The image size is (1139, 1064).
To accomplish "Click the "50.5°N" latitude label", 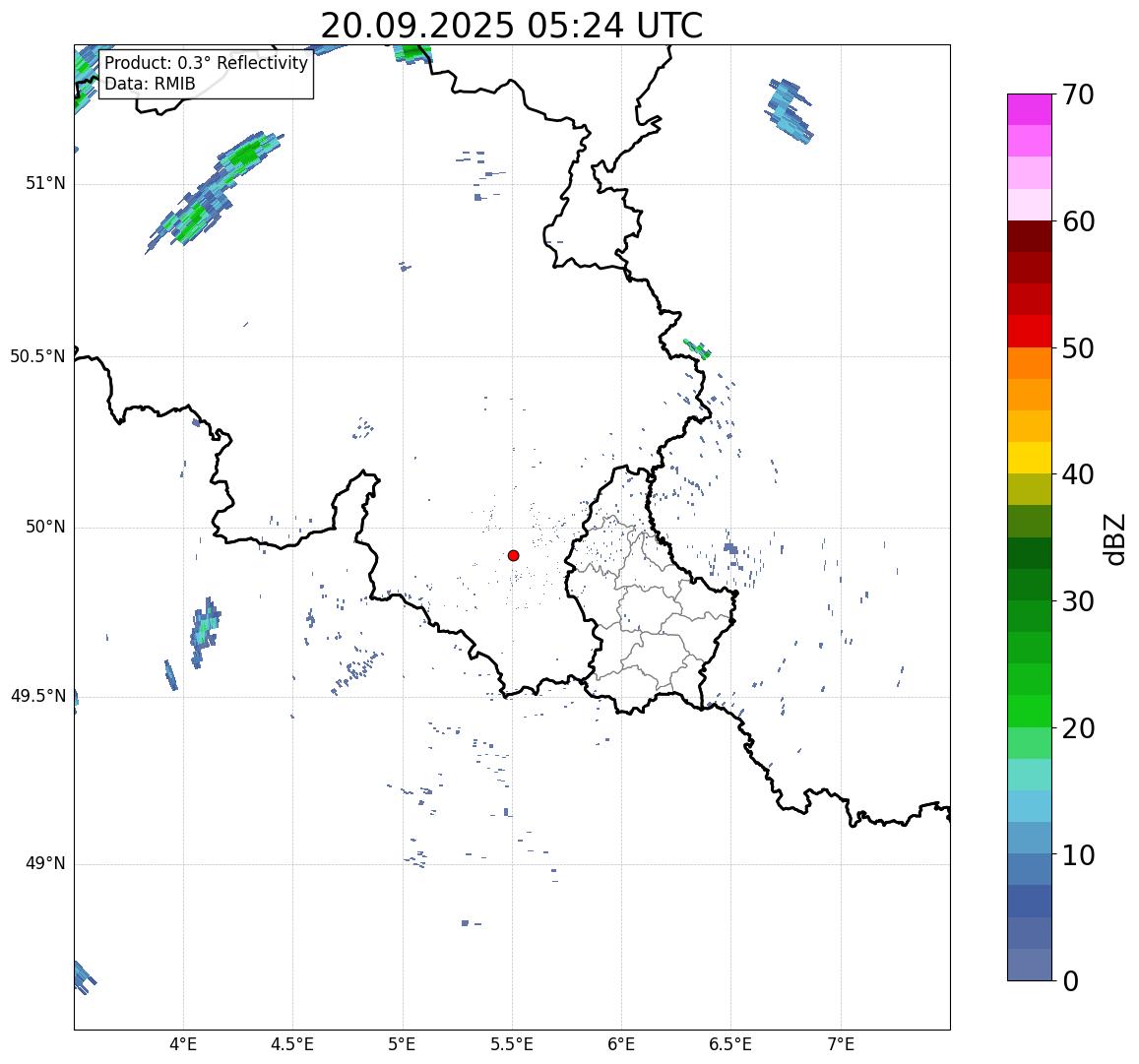I will click(x=37, y=356).
